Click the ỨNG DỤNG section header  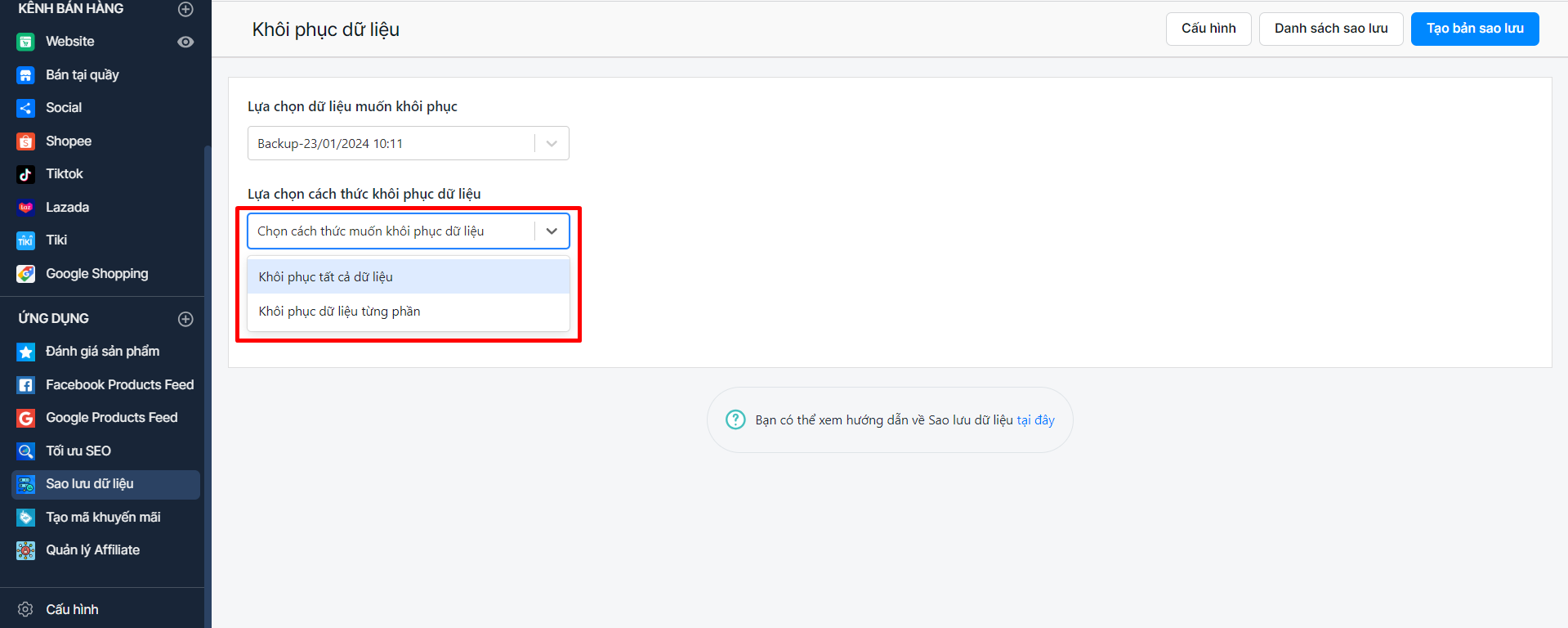pyautogui.click(x=54, y=319)
